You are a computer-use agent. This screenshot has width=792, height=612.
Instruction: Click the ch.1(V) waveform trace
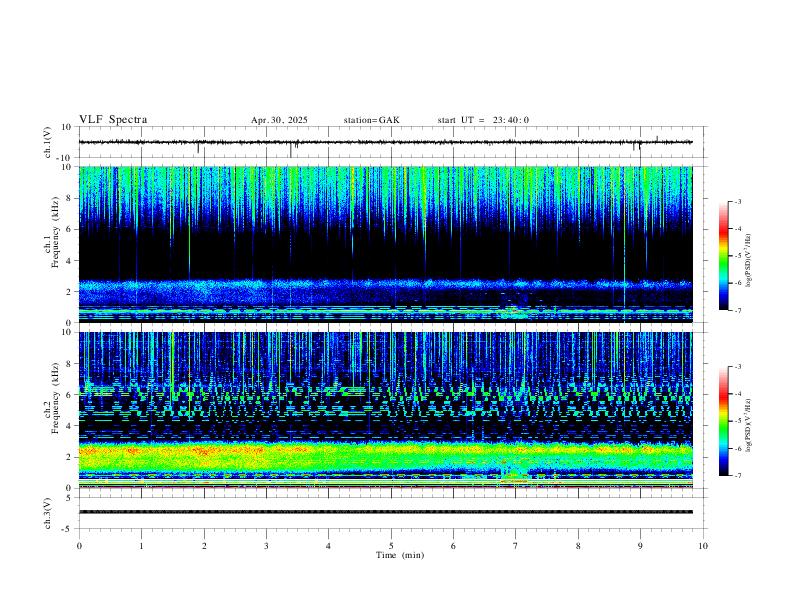(x=385, y=142)
